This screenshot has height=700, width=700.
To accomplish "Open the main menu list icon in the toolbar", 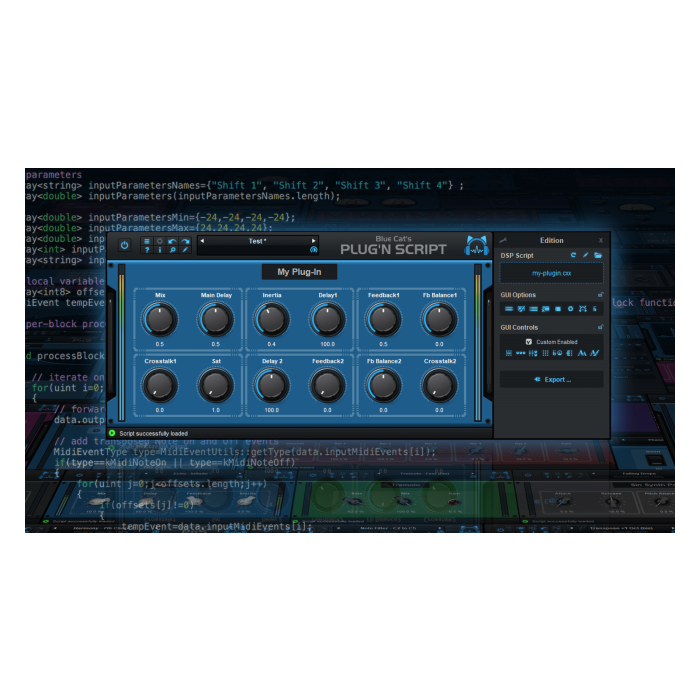I will click(147, 241).
